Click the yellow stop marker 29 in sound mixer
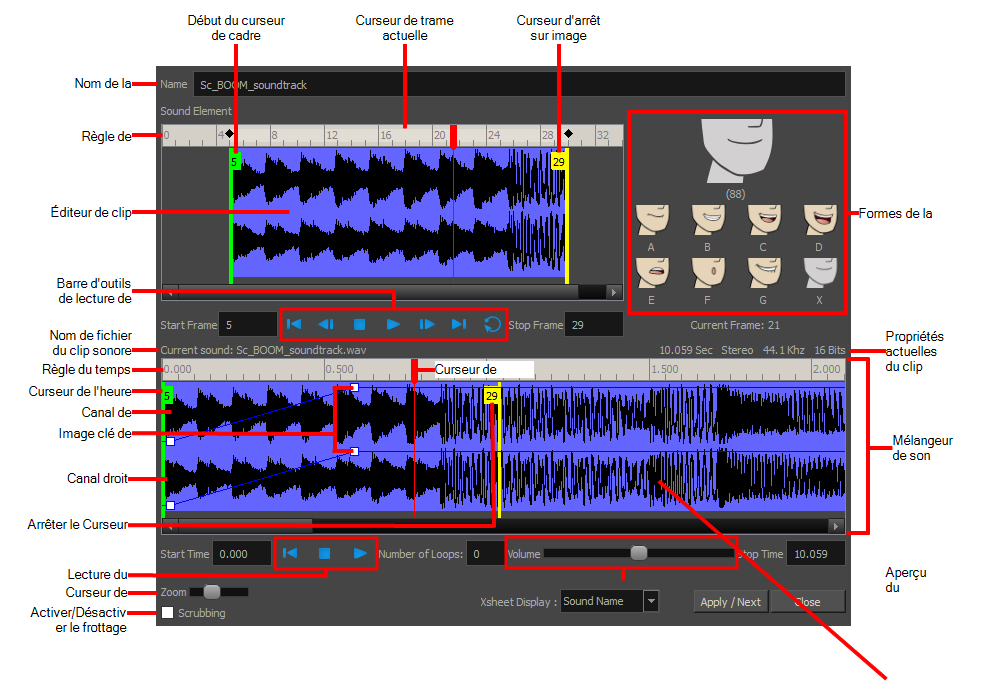This screenshot has width=982, height=692. tap(492, 396)
